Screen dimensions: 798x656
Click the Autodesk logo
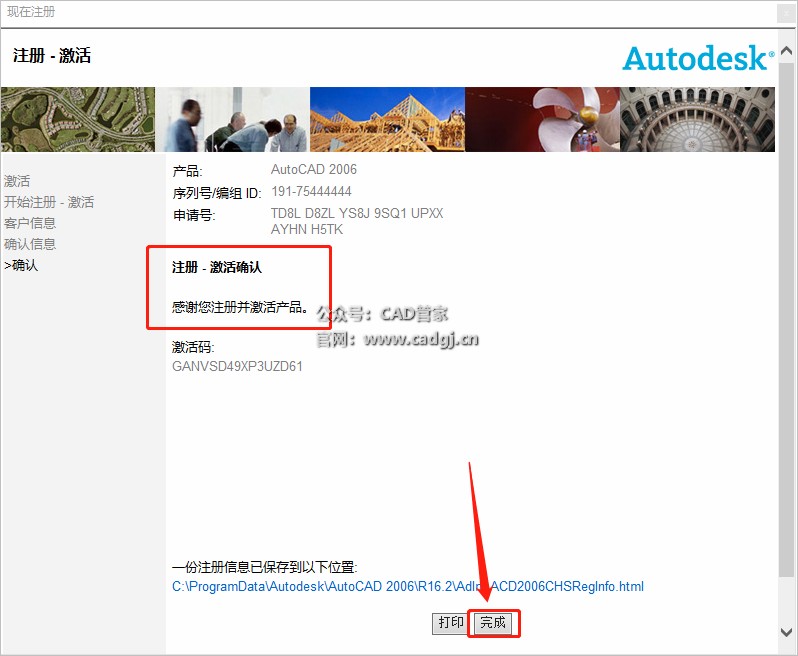[698, 58]
